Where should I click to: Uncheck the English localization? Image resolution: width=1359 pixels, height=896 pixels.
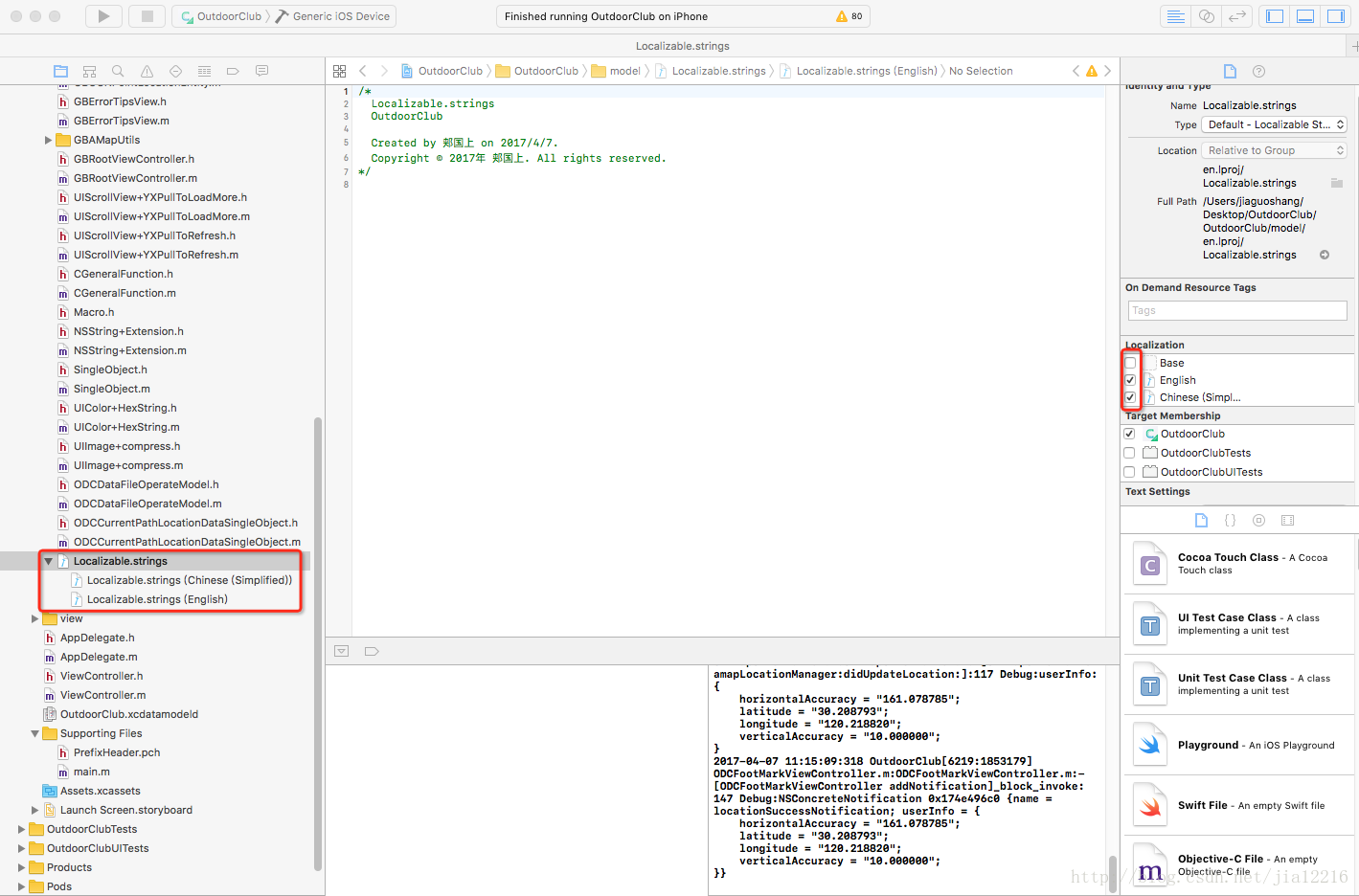point(1130,380)
